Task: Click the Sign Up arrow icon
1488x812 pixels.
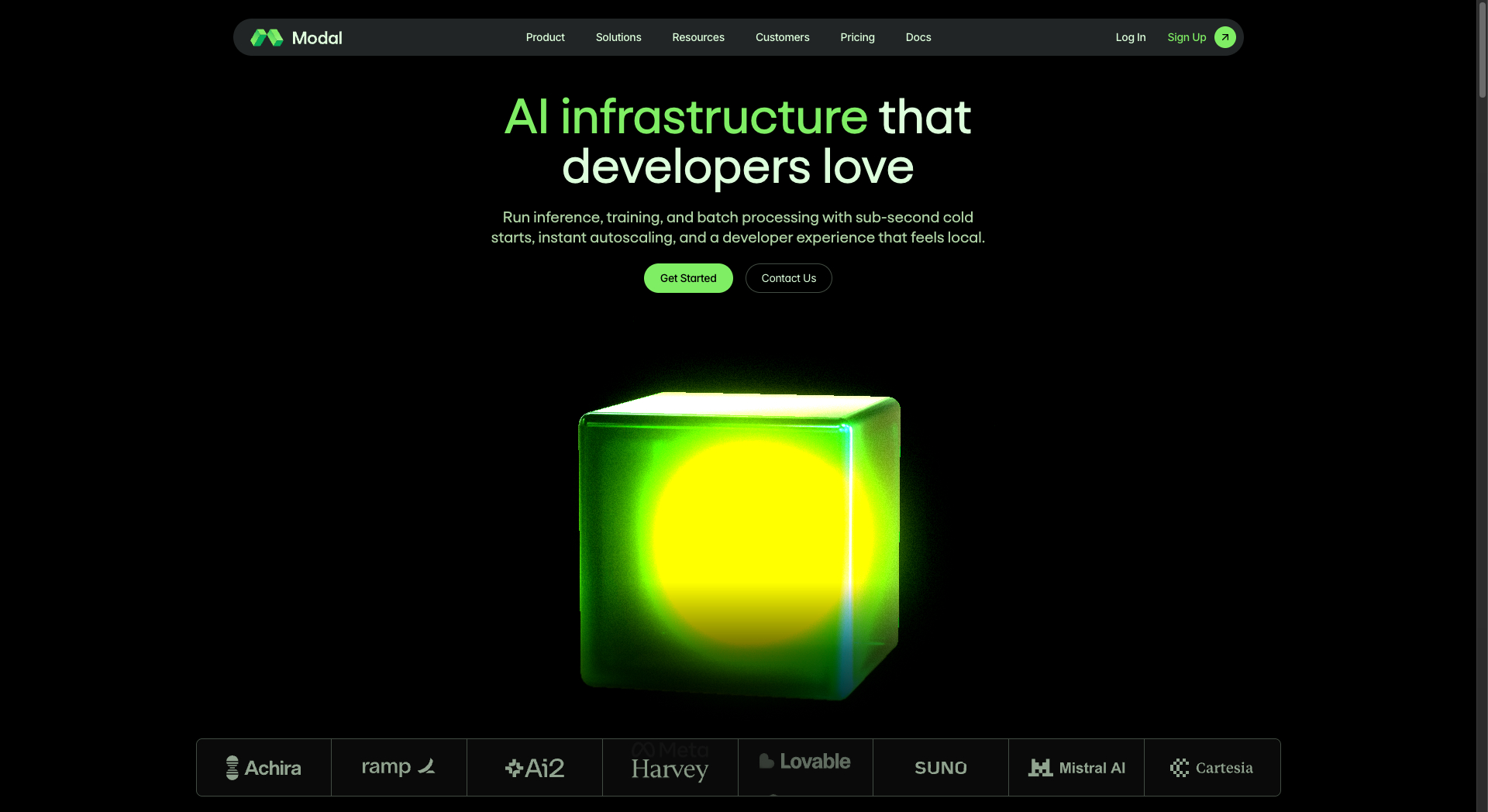Action: (1224, 37)
